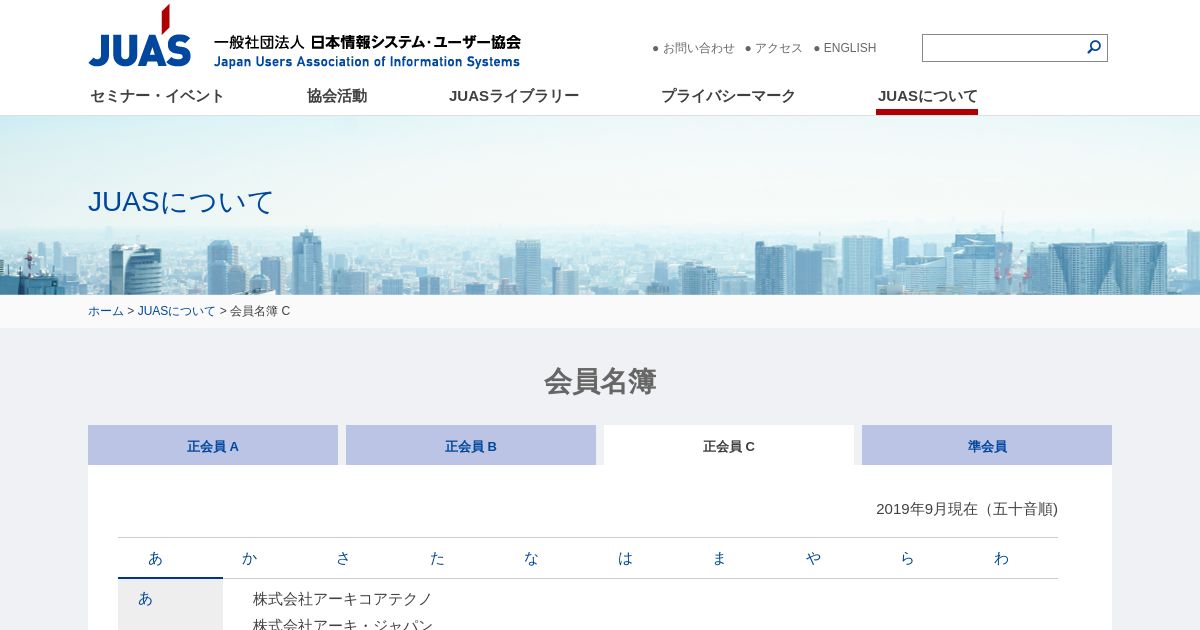Switch to the 正会員 A tab

213,445
